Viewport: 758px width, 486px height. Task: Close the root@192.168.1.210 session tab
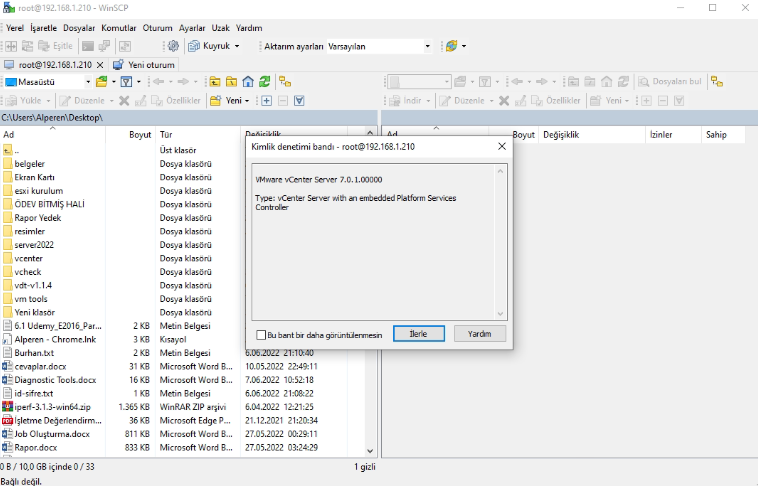pos(100,65)
